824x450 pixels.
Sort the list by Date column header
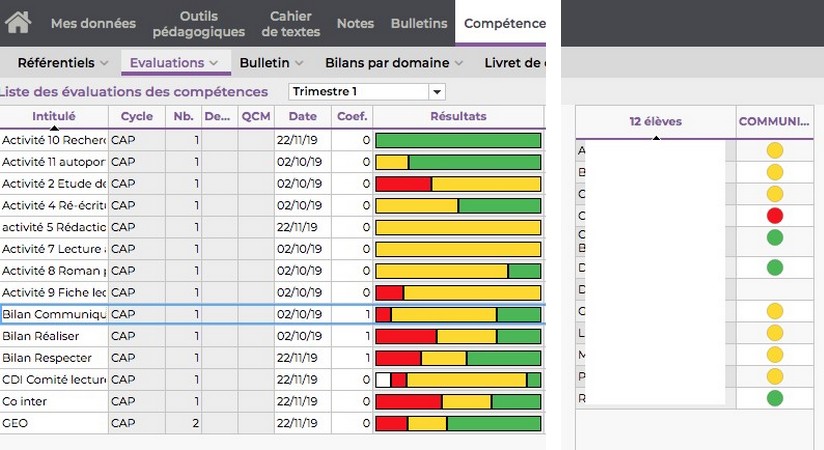pyautogui.click(x=302, y=116)
